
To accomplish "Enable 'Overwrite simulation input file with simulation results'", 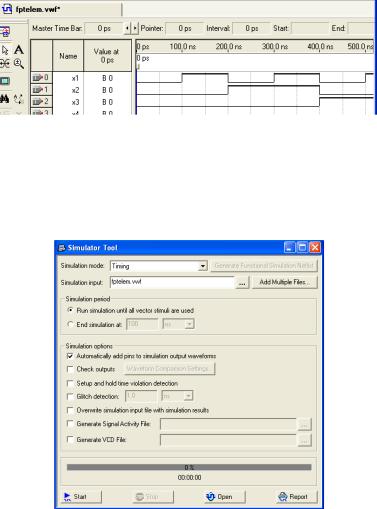I will coord(70,410).
